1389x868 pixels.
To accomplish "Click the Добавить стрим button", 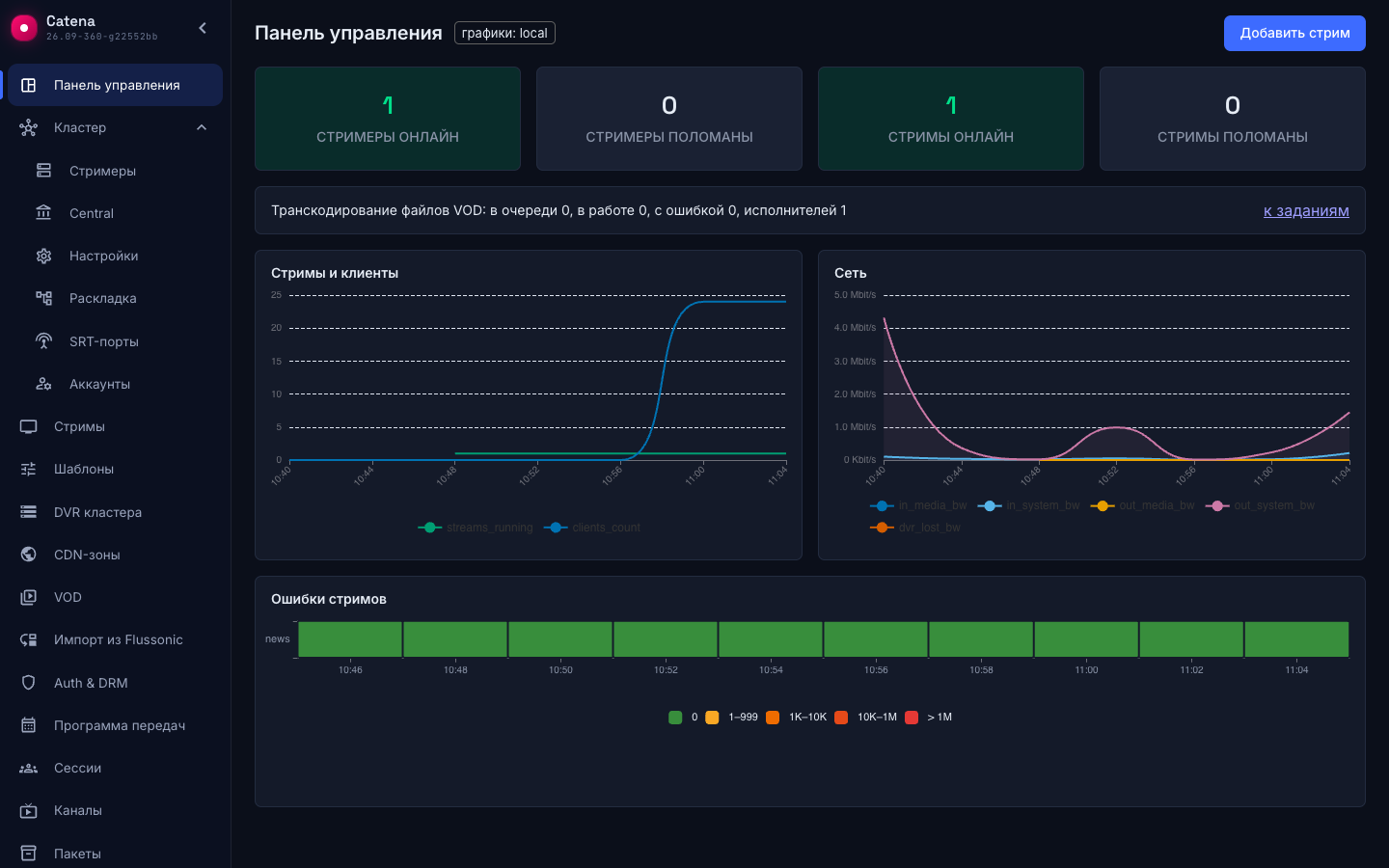I will pos(1294,33).
